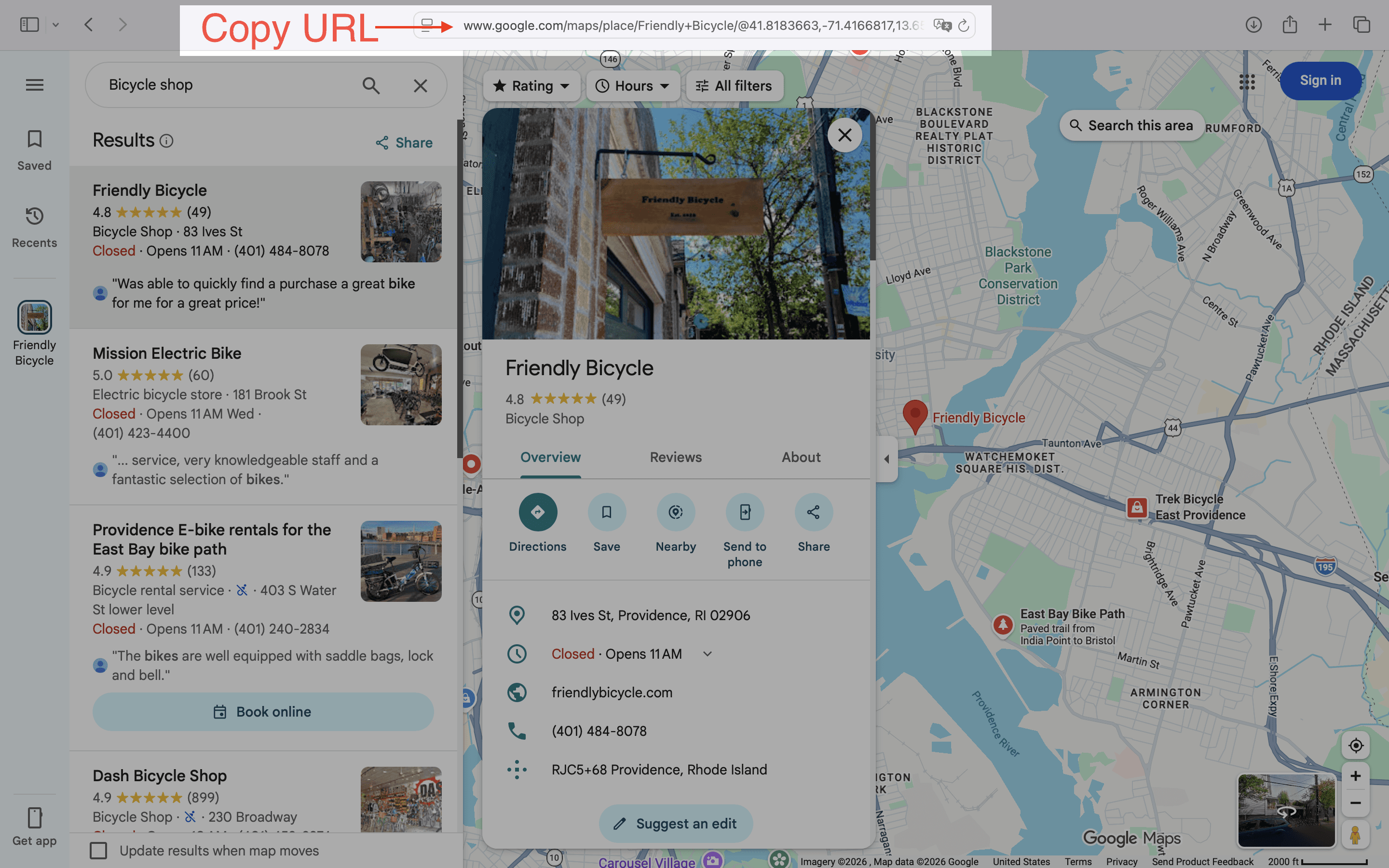Click the search magnifier icon
This screenshot has height=868, width=1389.
[371, 85]
